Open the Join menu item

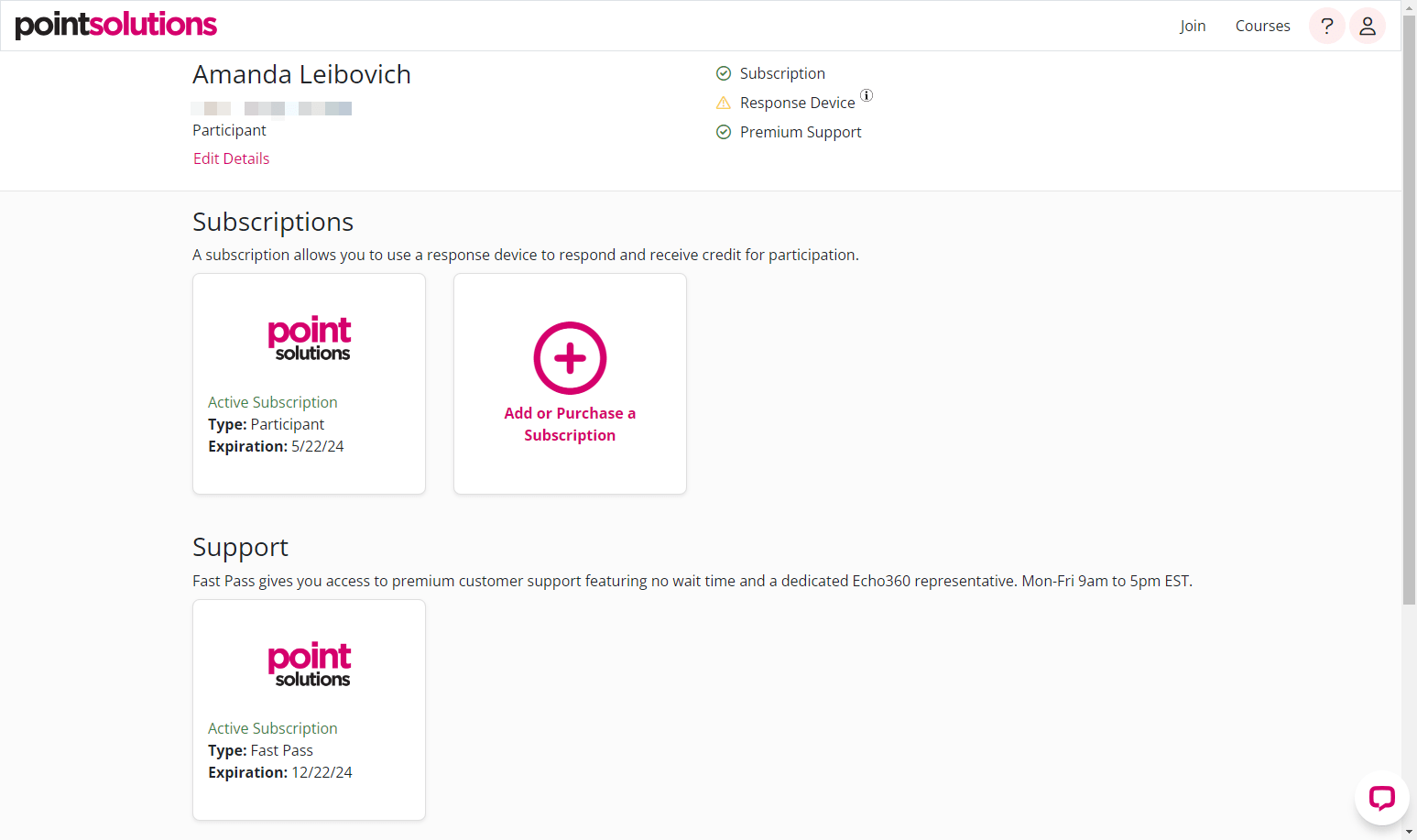point(1193,26)
